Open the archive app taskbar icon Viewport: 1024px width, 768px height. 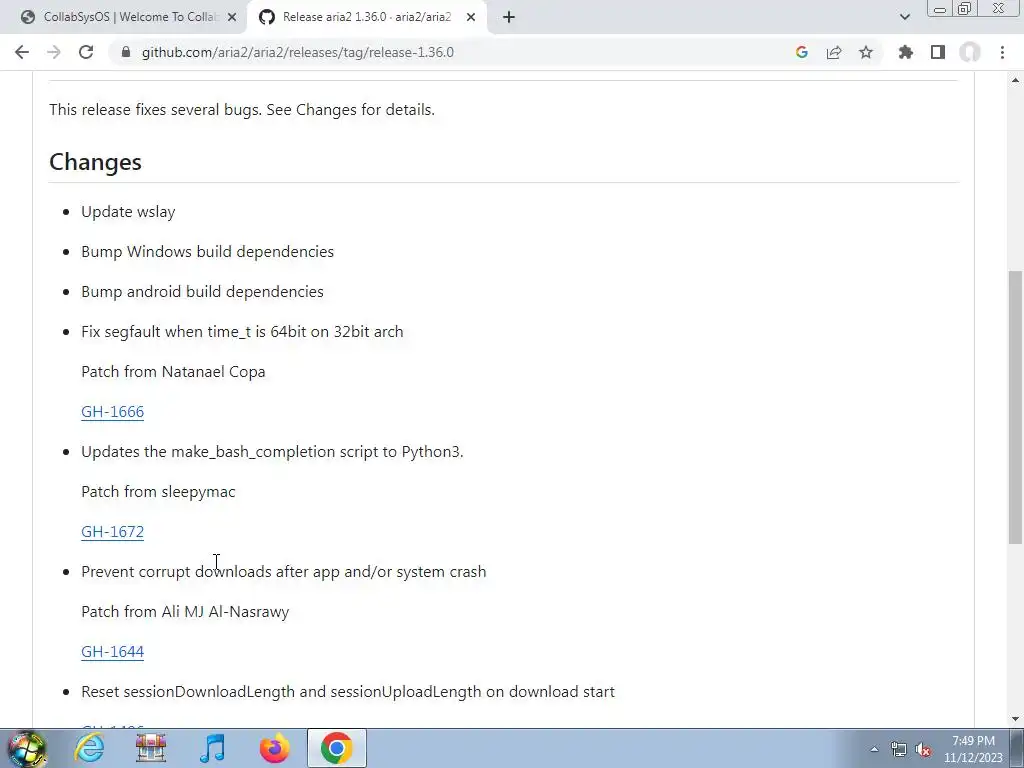[150, 748]
